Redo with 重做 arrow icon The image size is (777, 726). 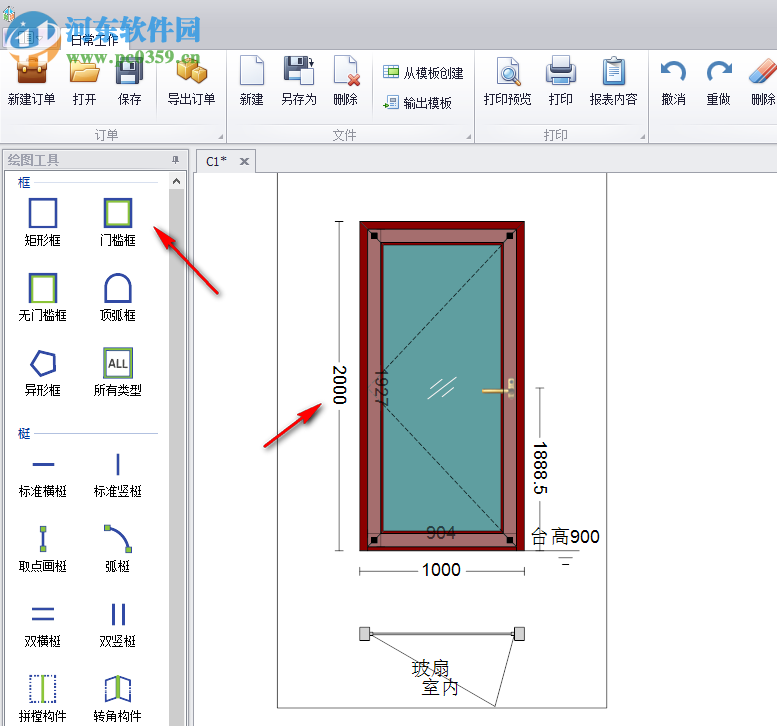pyautogui.click(x=719, y=71)
